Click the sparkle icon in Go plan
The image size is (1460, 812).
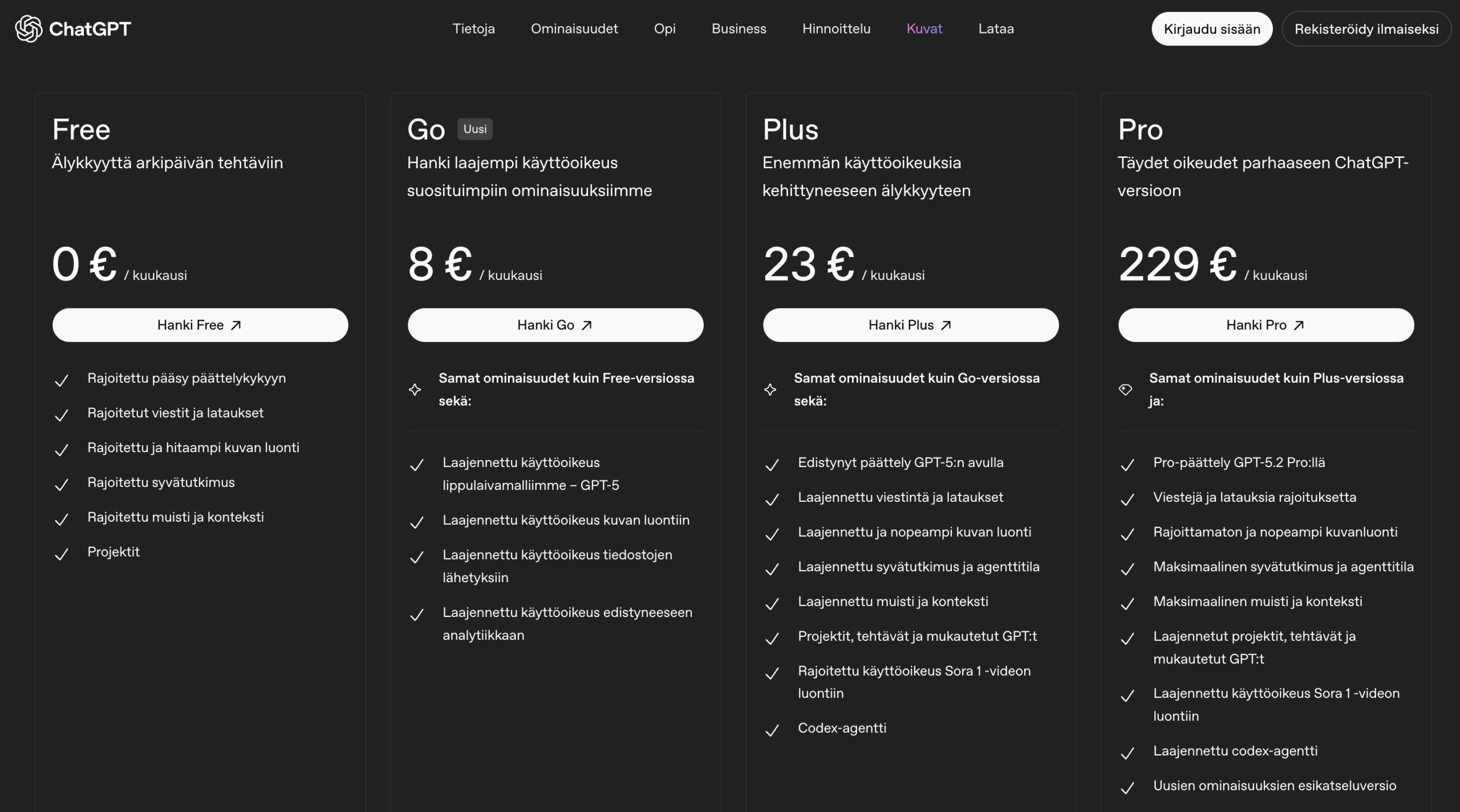click(x=415, y=389)
